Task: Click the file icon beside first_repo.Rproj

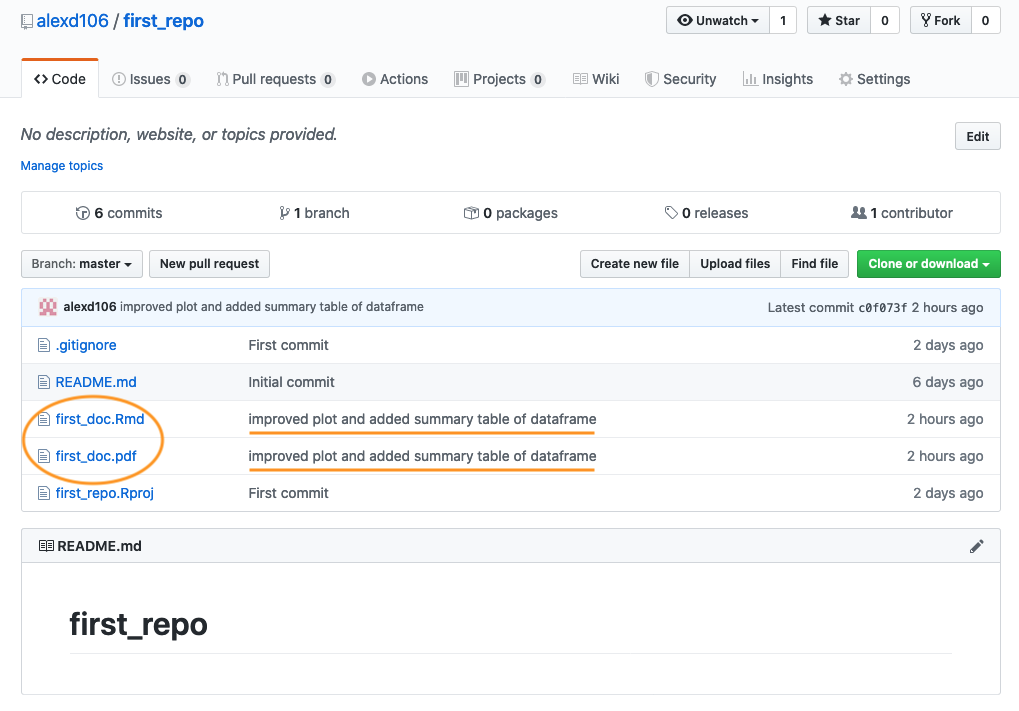Action: [43, 493]
